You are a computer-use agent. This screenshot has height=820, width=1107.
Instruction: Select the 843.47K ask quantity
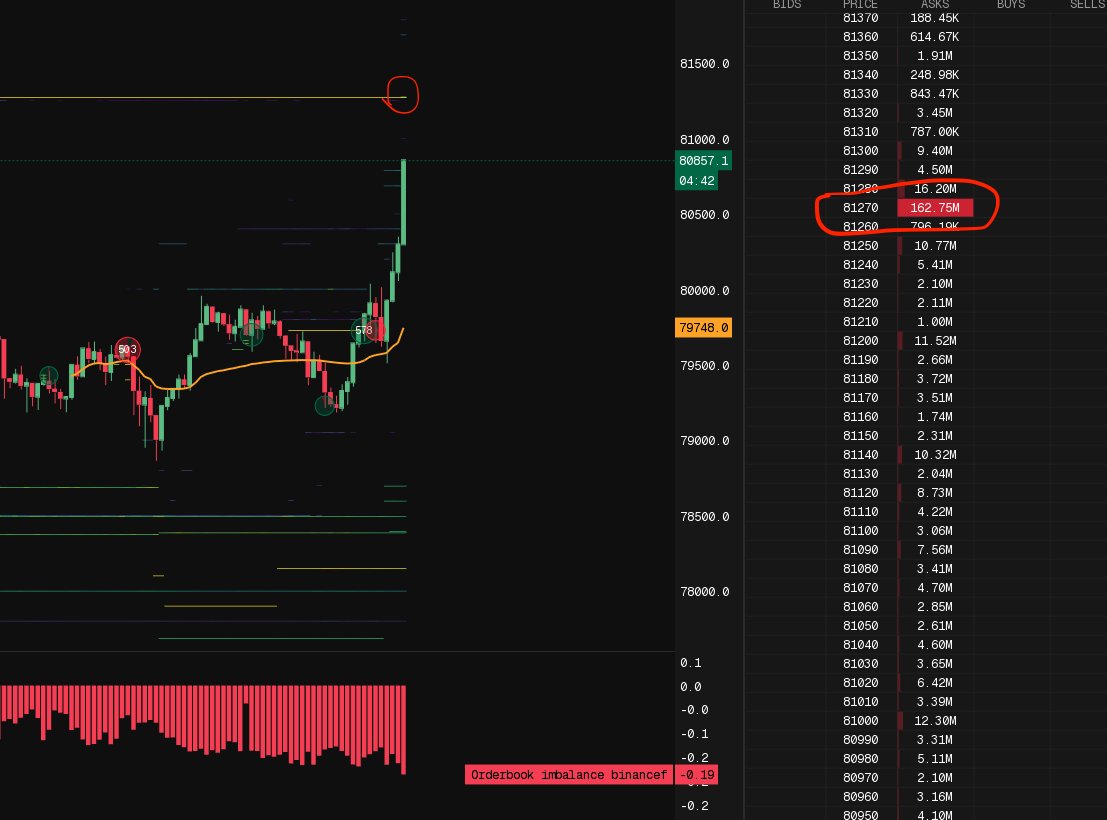coord(935,94)
